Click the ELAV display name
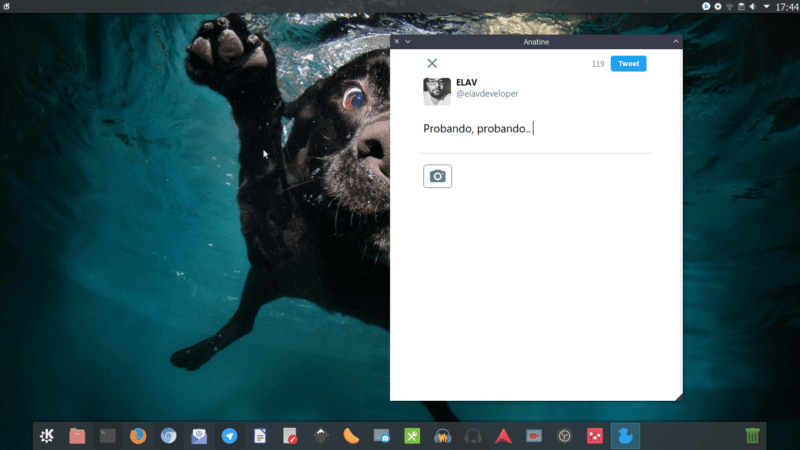This screenshot has width=800, height=450. [x=466, y=82]
